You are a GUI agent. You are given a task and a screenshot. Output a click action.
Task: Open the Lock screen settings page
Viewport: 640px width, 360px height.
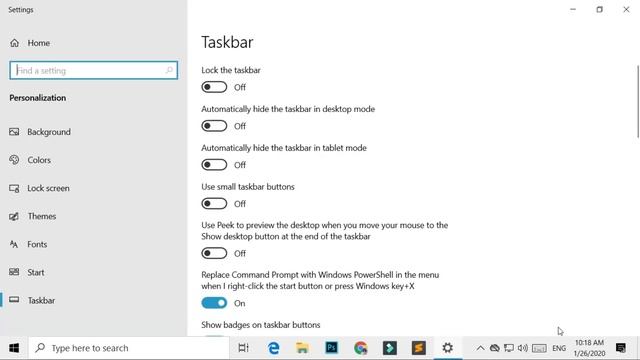click(48, 188)
